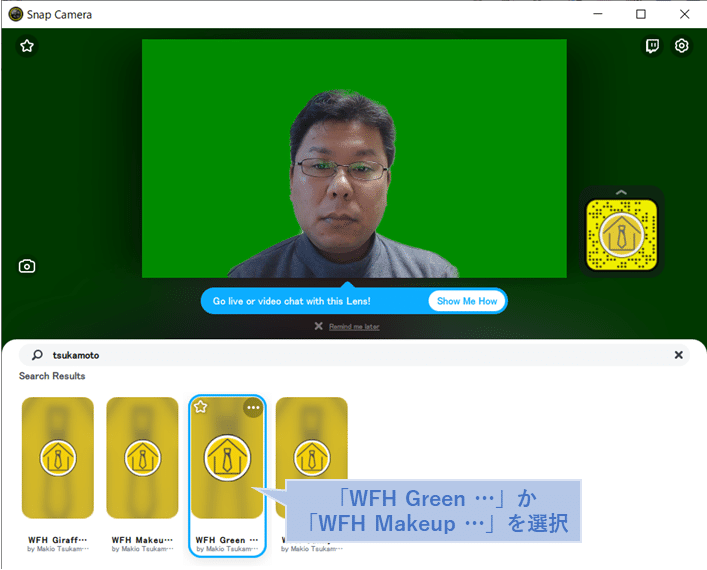Open the Twitch integration icon

[652, 46]
